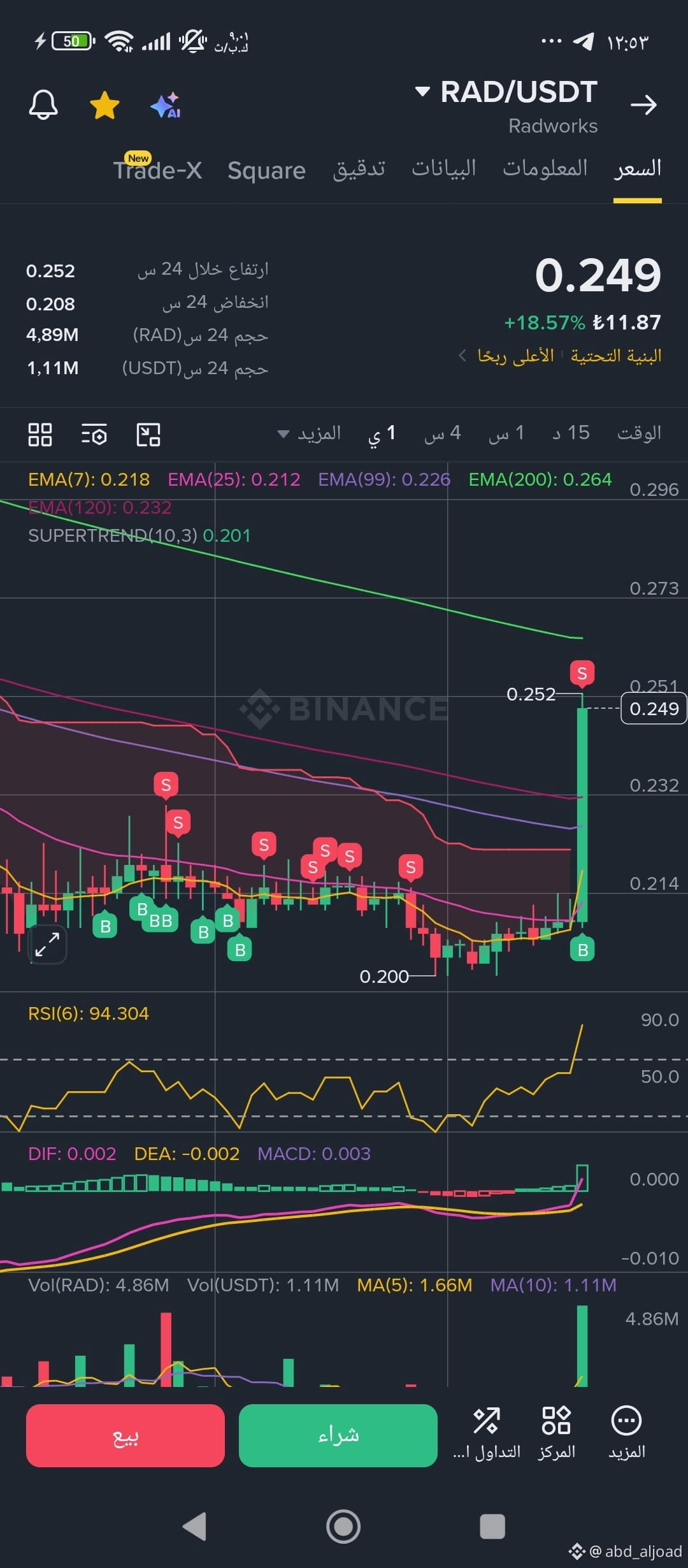Tap the EMA(25): 0.212 indicator label
The width and height of the screenshot is (688, 1568).
234,479
